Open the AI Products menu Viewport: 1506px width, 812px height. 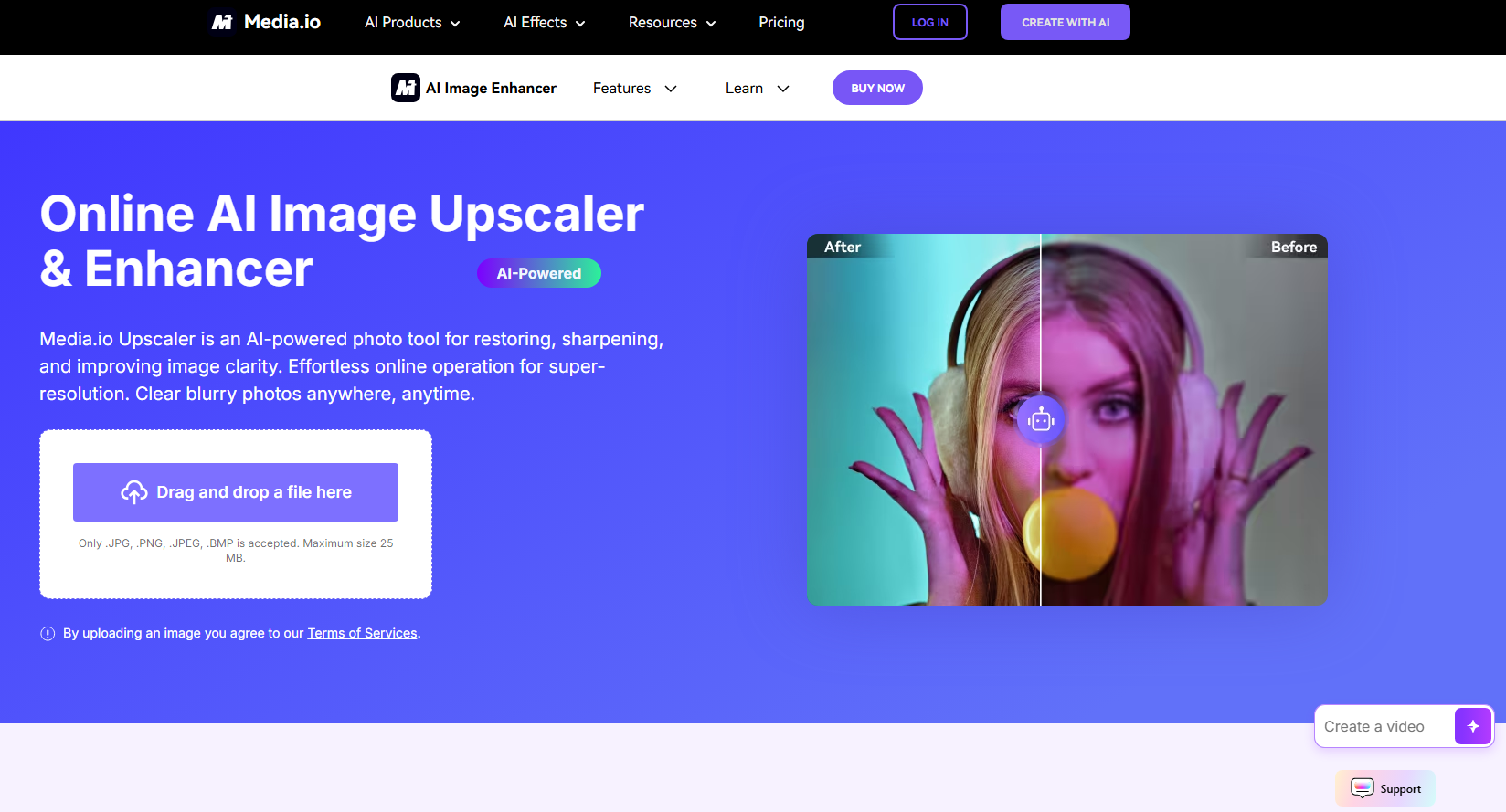412,22
